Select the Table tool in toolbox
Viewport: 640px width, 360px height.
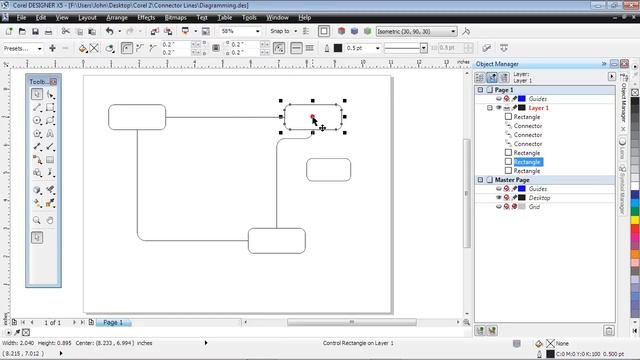tap(50, 160)
